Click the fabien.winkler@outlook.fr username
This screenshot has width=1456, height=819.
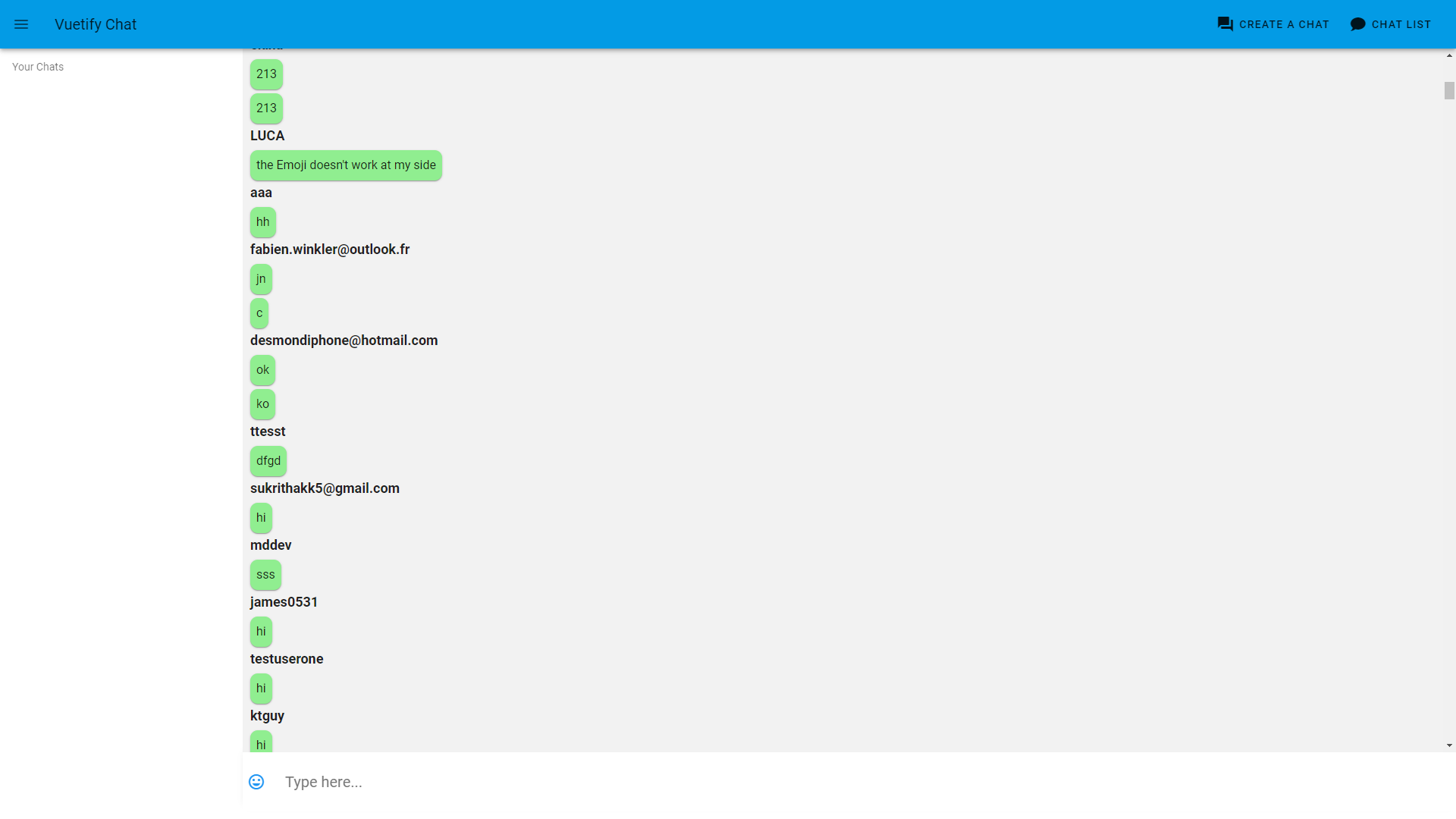point(330,249)
